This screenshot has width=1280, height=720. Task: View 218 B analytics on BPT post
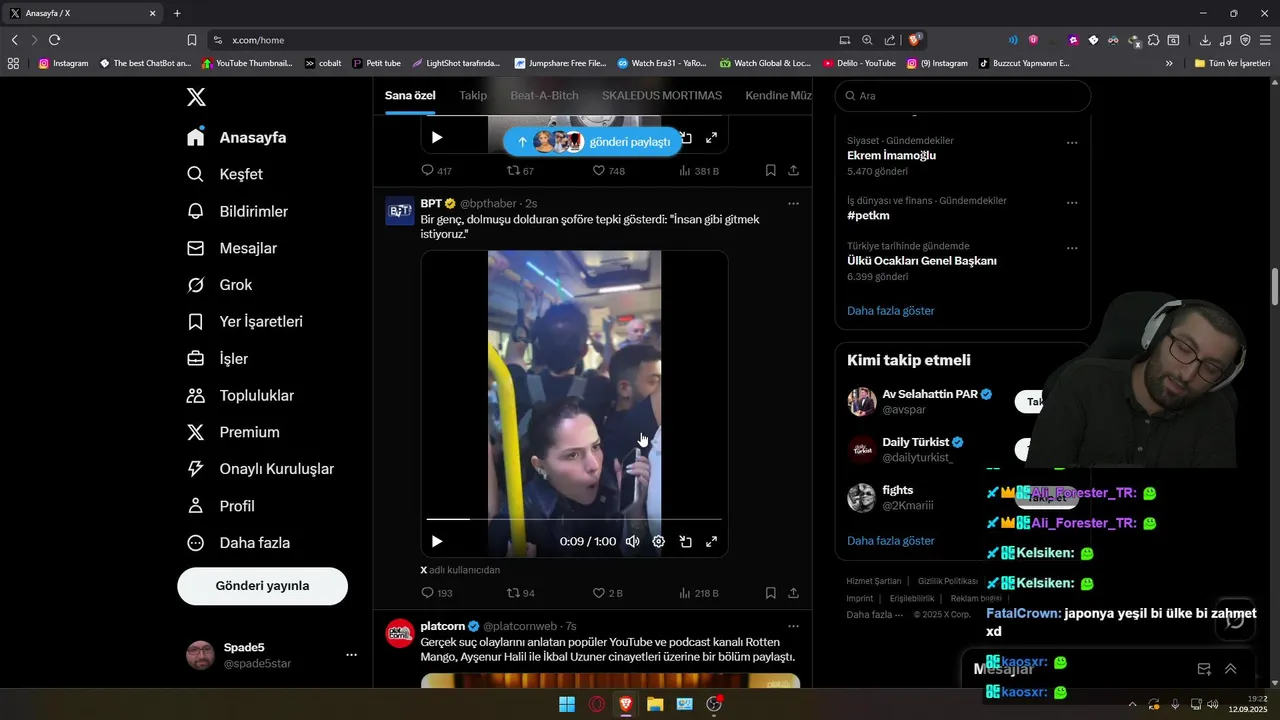pyautogui.click(x=699, y=593)
